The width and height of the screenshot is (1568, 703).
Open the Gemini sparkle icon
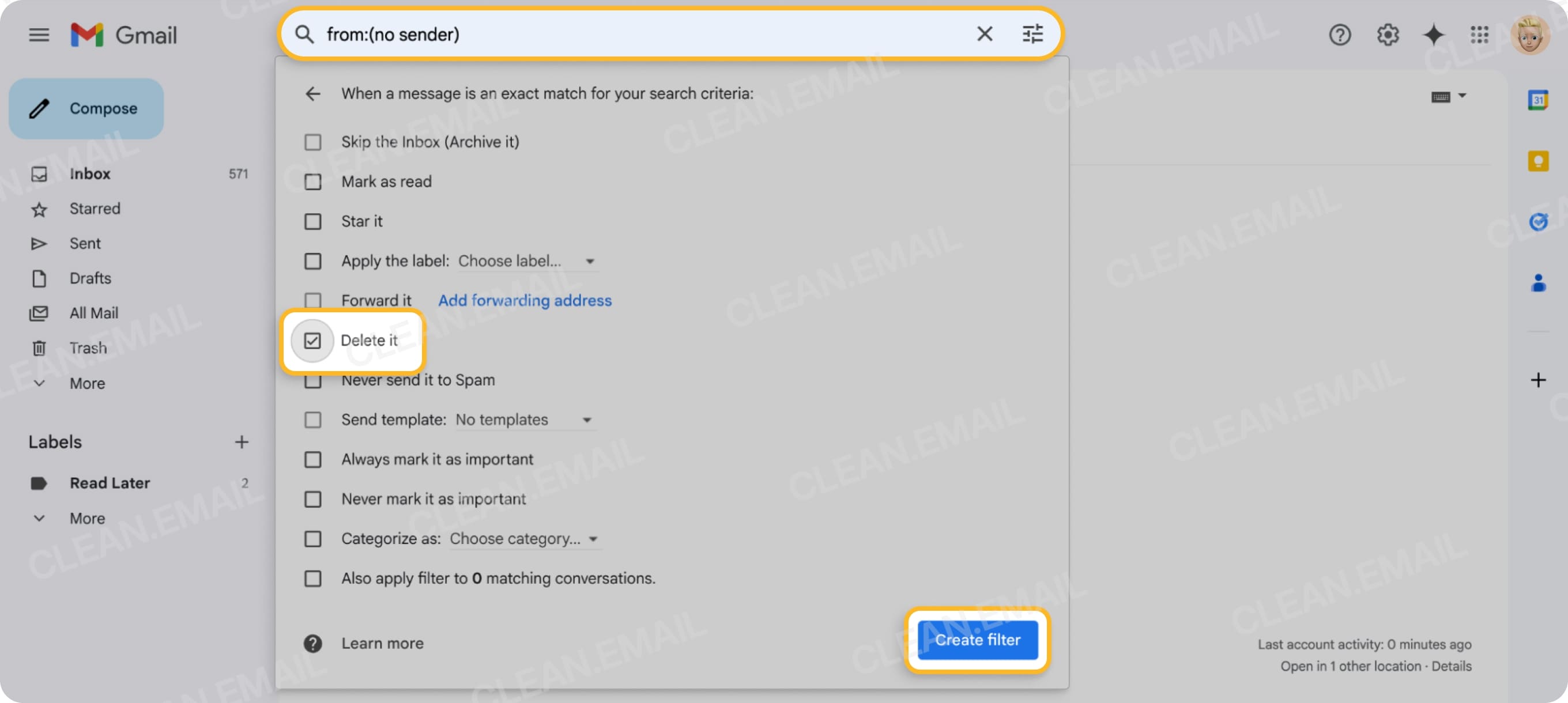pos(1433,35)
